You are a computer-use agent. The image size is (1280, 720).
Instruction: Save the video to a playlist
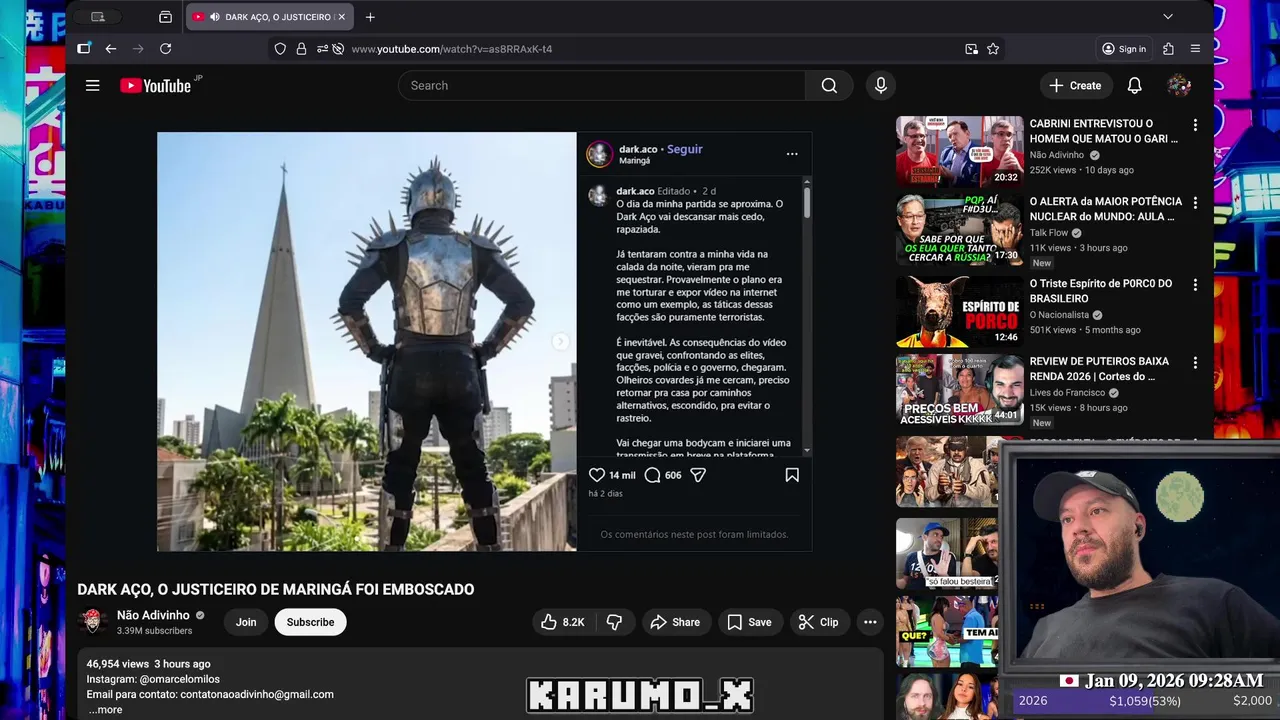tap(749, 622)
